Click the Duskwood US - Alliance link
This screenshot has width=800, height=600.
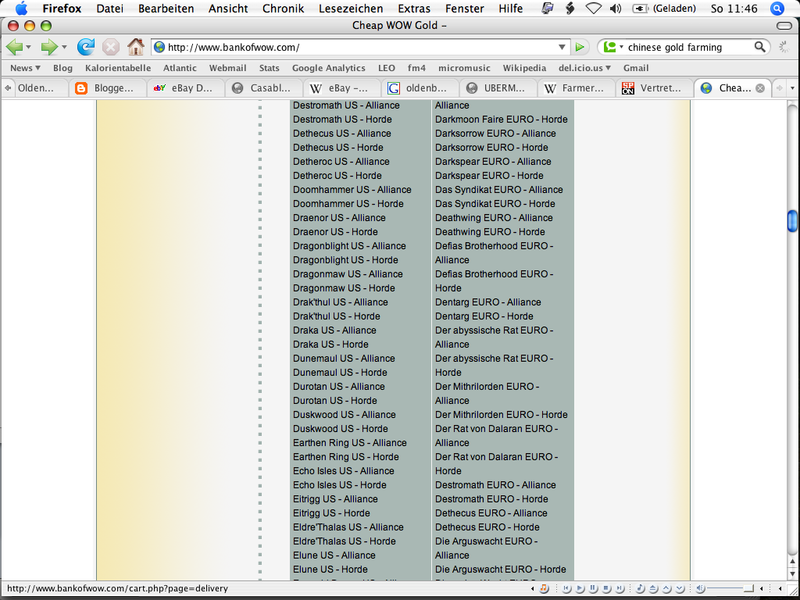344,415
